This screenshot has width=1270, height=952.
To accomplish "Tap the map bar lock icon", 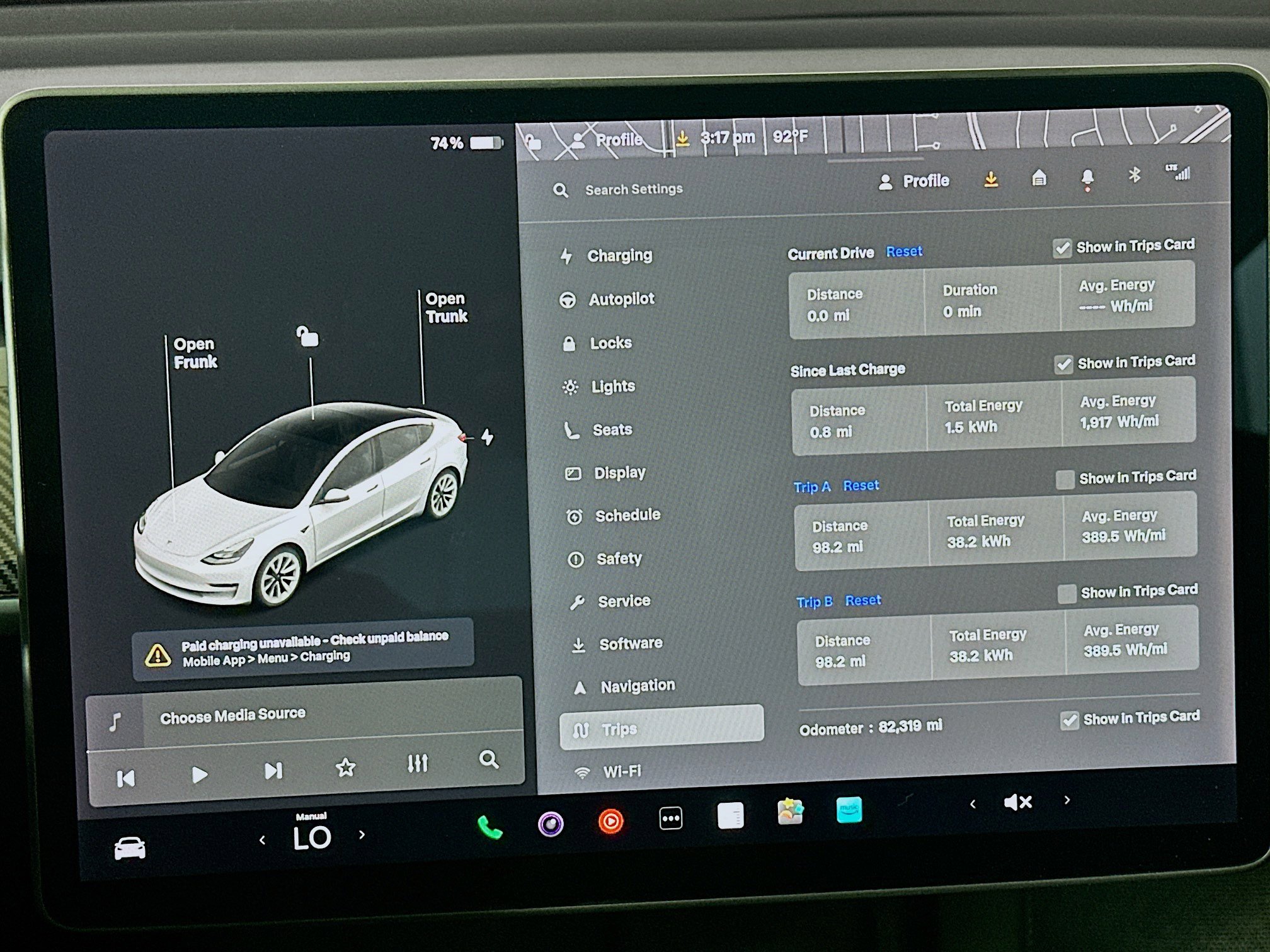I will tap(532, 142).
